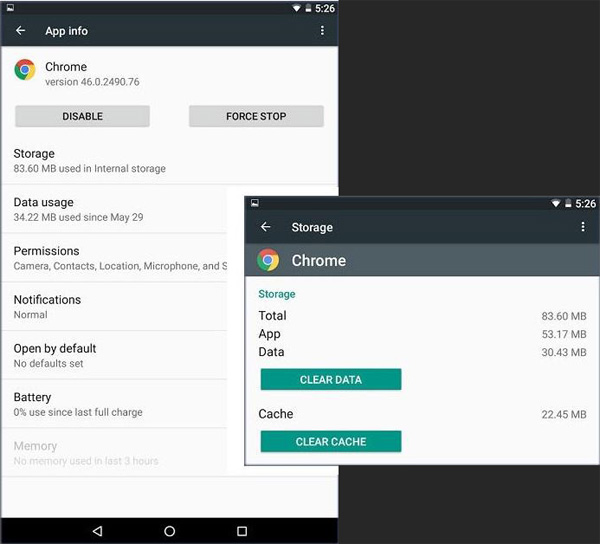Open the Storage settings entry
The height and width of the screenshot is (544, 600).
[x=120, y=161]
